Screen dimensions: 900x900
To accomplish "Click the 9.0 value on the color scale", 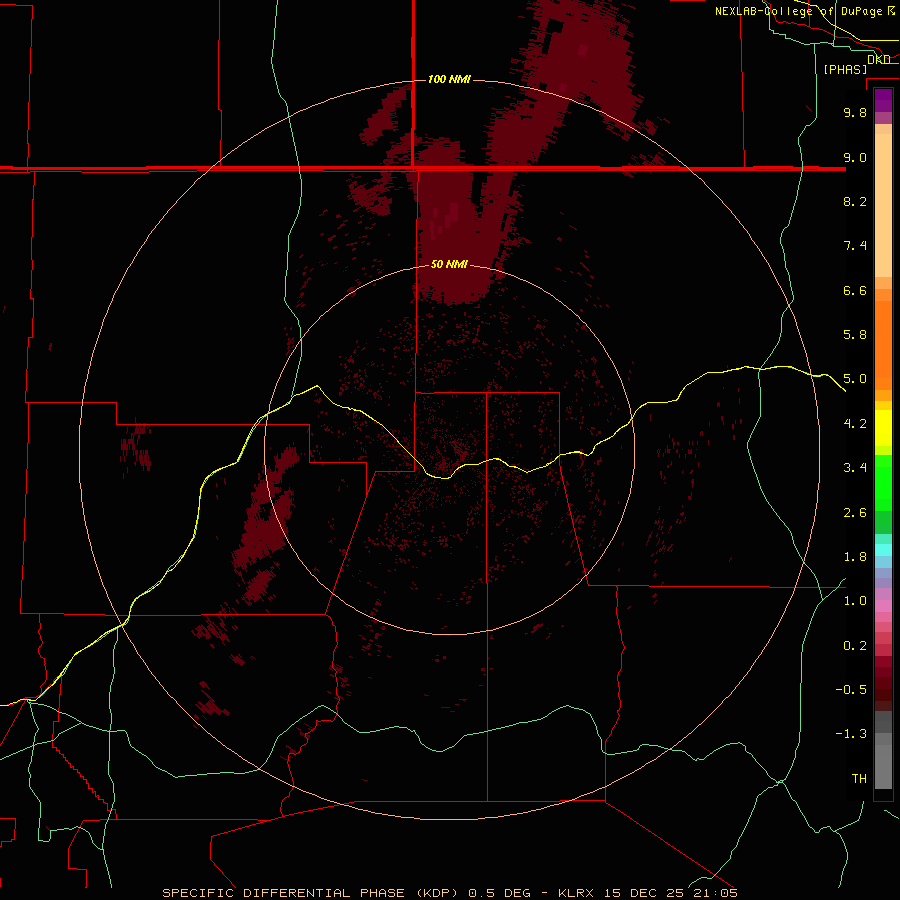I will pos(855,157).
